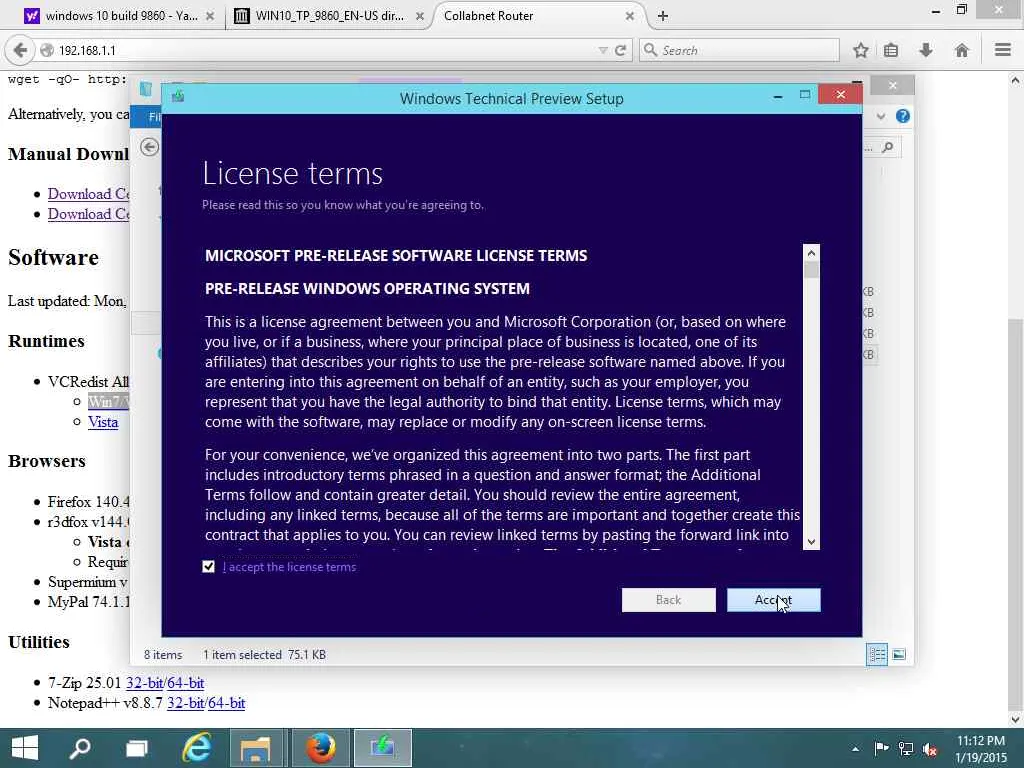Open File Explorer from the taskbar
The width and height of the screenshot is (1024, 768).
[x=255, y=748]
